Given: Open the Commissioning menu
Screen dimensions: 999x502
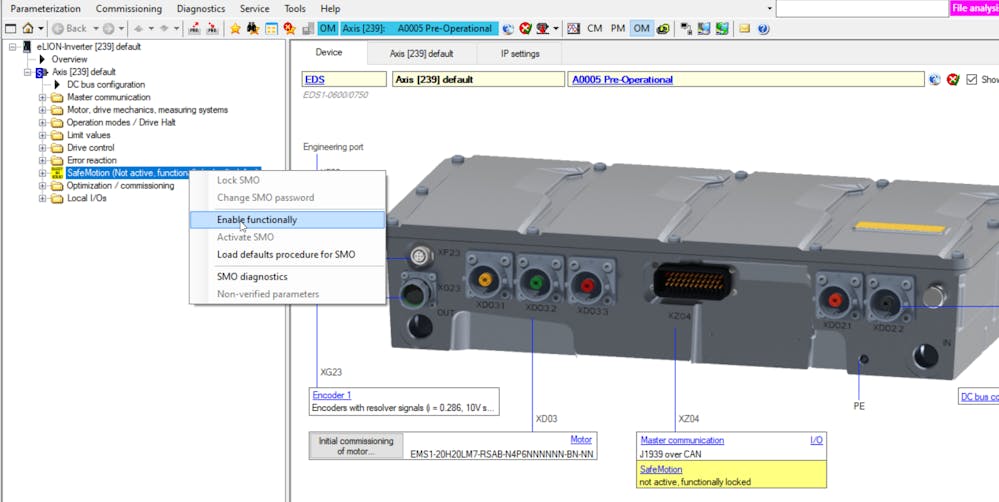Looking at the screenshot, I should pyautogui.click(x=128, y=9).
